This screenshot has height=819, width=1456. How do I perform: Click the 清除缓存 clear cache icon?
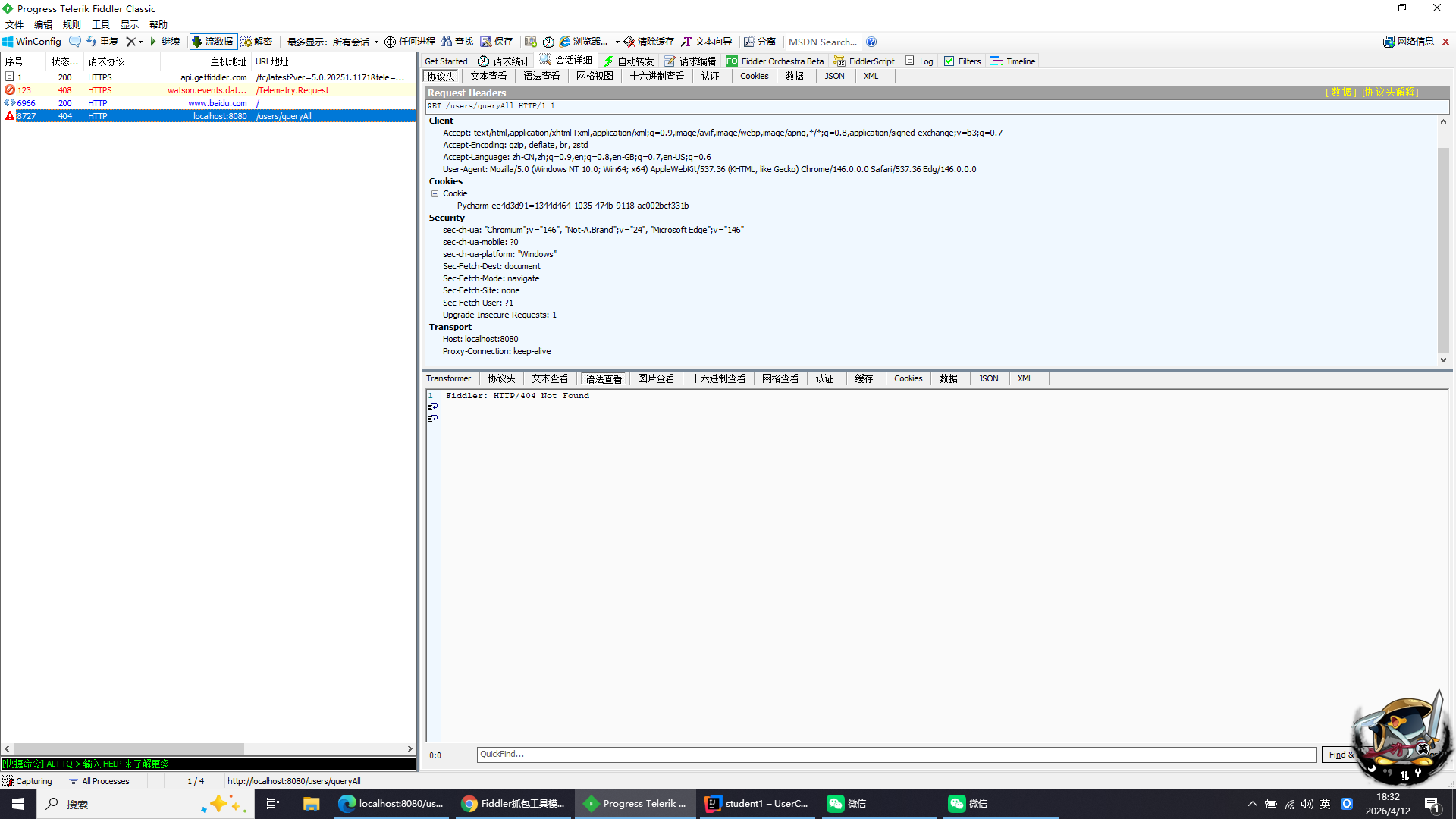pos(629,42)
